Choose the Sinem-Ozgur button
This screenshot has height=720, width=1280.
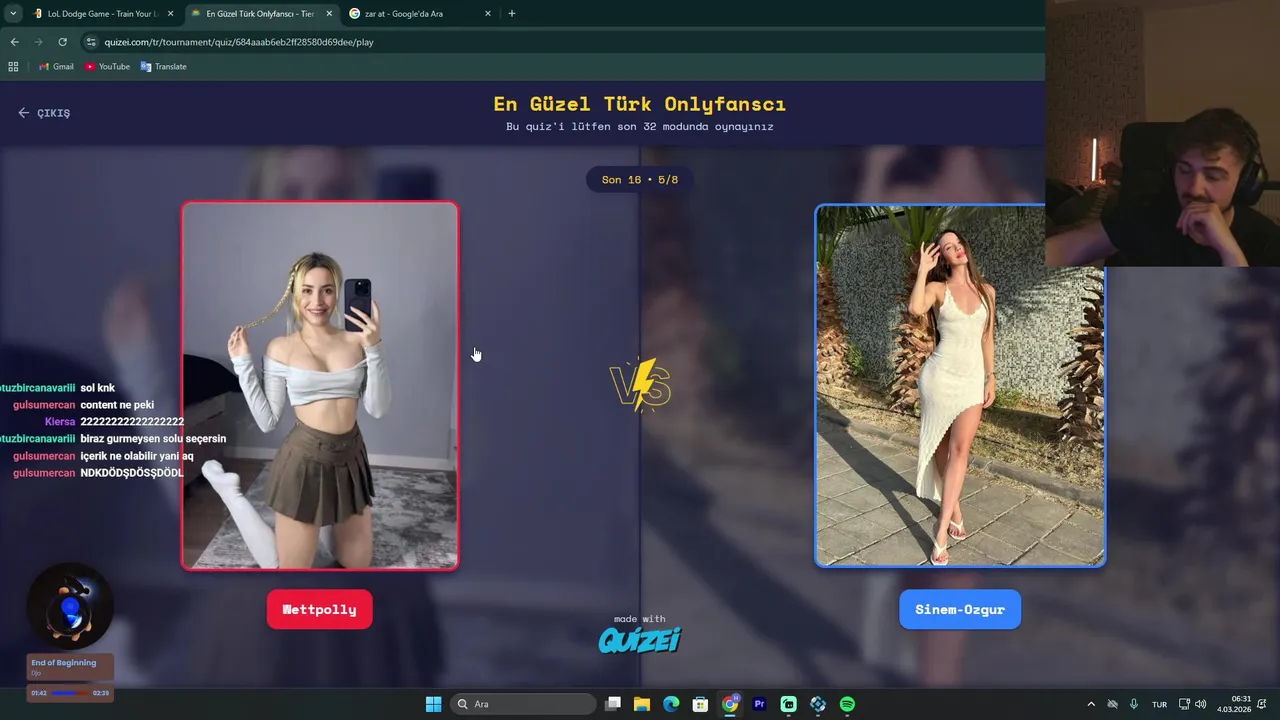(x=960, y=609)
